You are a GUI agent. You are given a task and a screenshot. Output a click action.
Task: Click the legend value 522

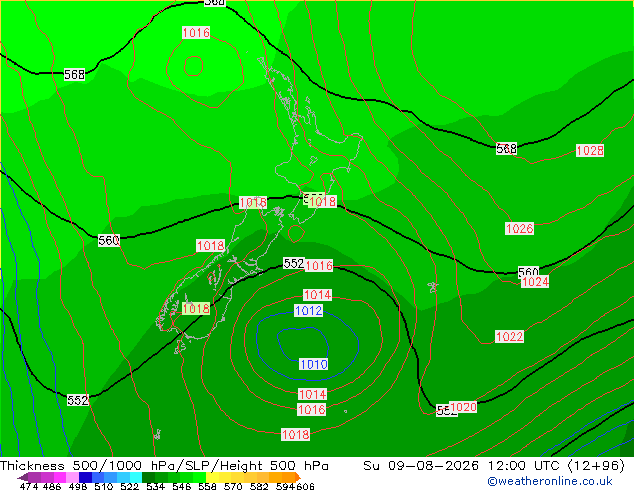point(129,486)
